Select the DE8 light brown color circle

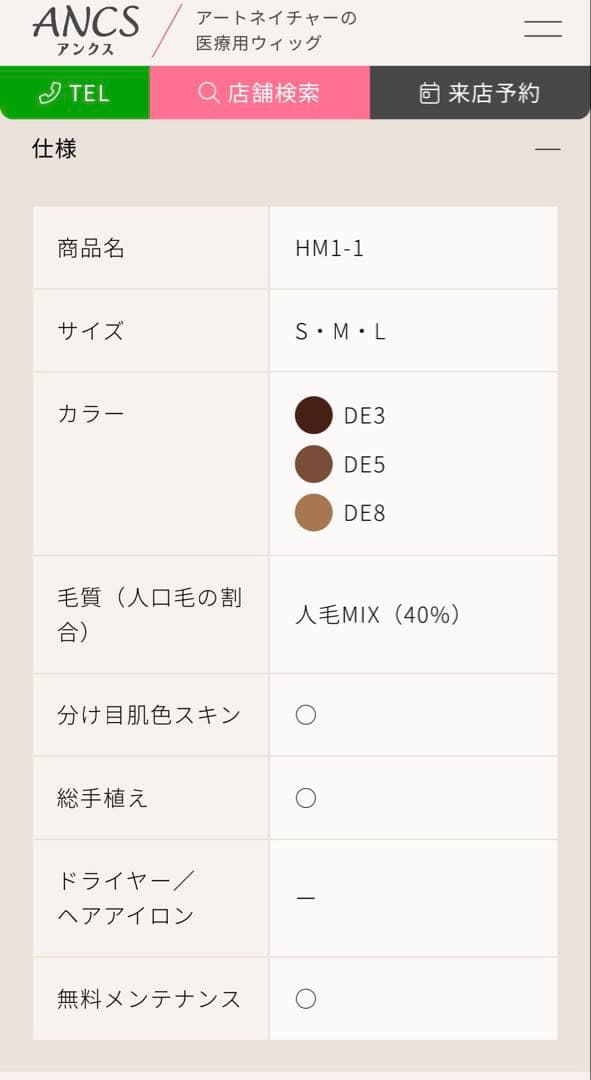pyautogui.click(x=313, y=512)
